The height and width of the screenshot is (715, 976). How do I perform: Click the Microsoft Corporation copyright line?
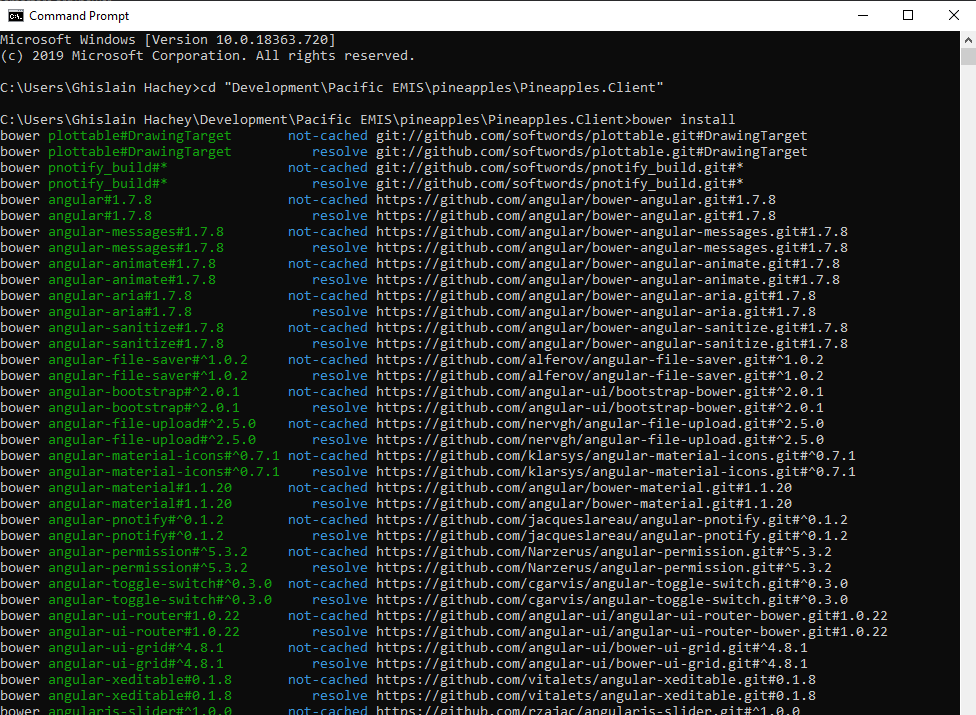[x=207, y=56]
